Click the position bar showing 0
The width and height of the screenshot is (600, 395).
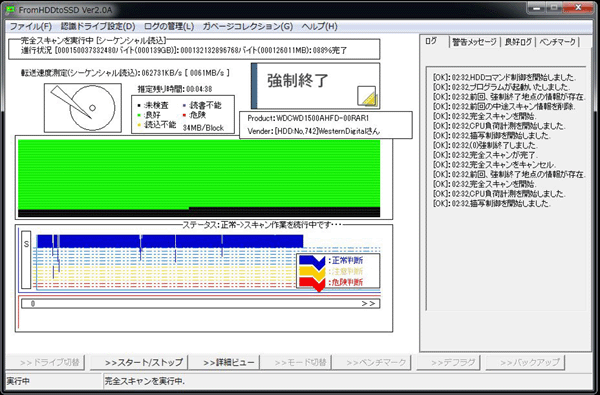201,304
